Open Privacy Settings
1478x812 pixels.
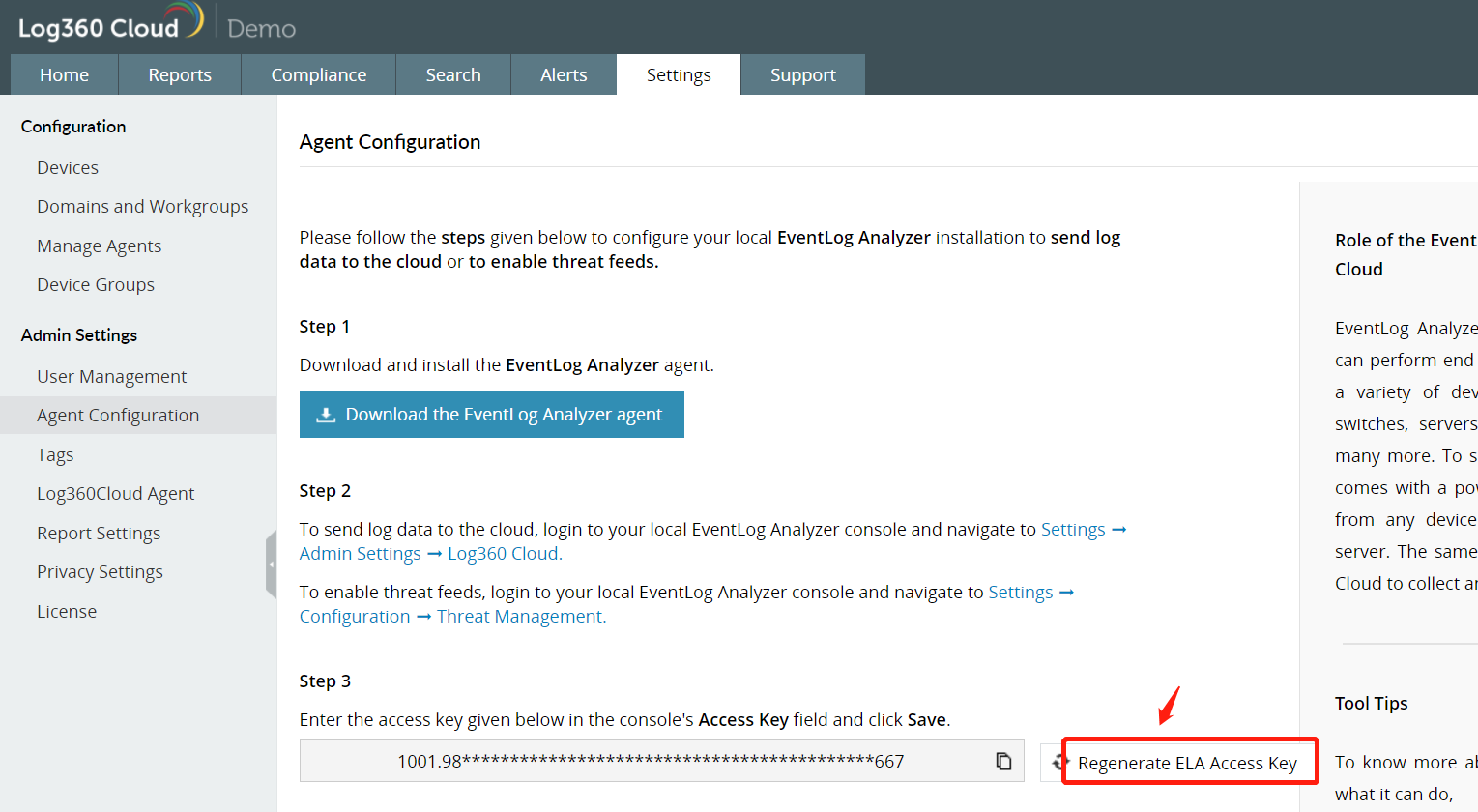100,571
